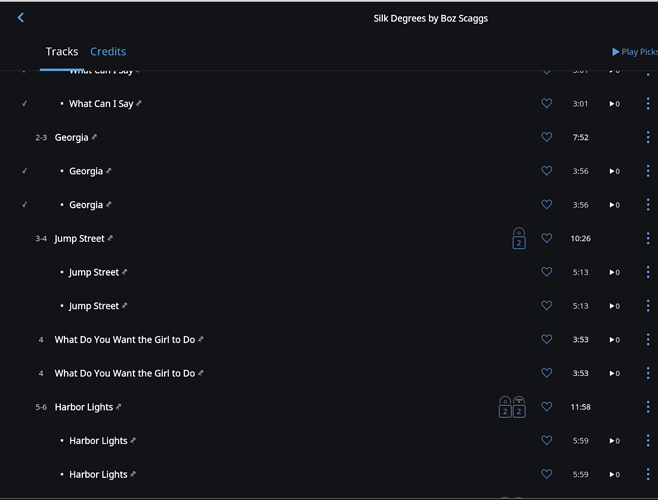Open the performances badge on Jump Street

pos(519,238)
